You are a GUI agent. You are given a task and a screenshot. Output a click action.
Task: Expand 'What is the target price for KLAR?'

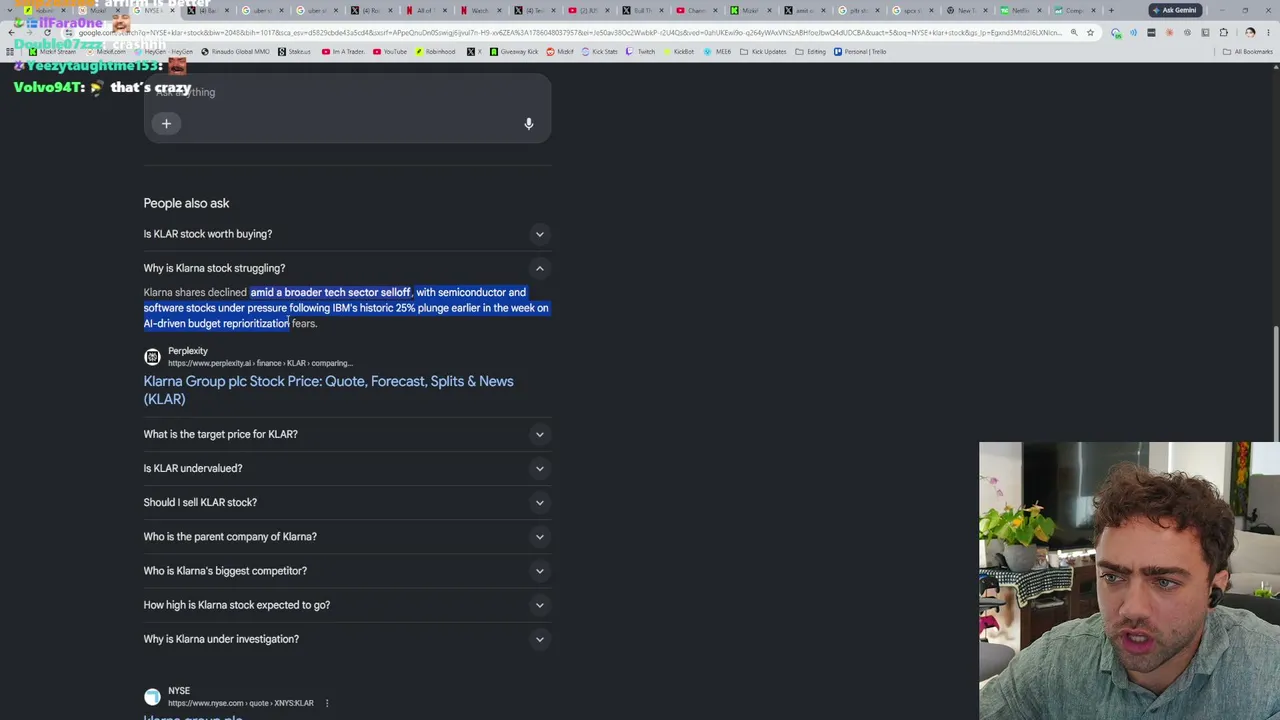347,434
